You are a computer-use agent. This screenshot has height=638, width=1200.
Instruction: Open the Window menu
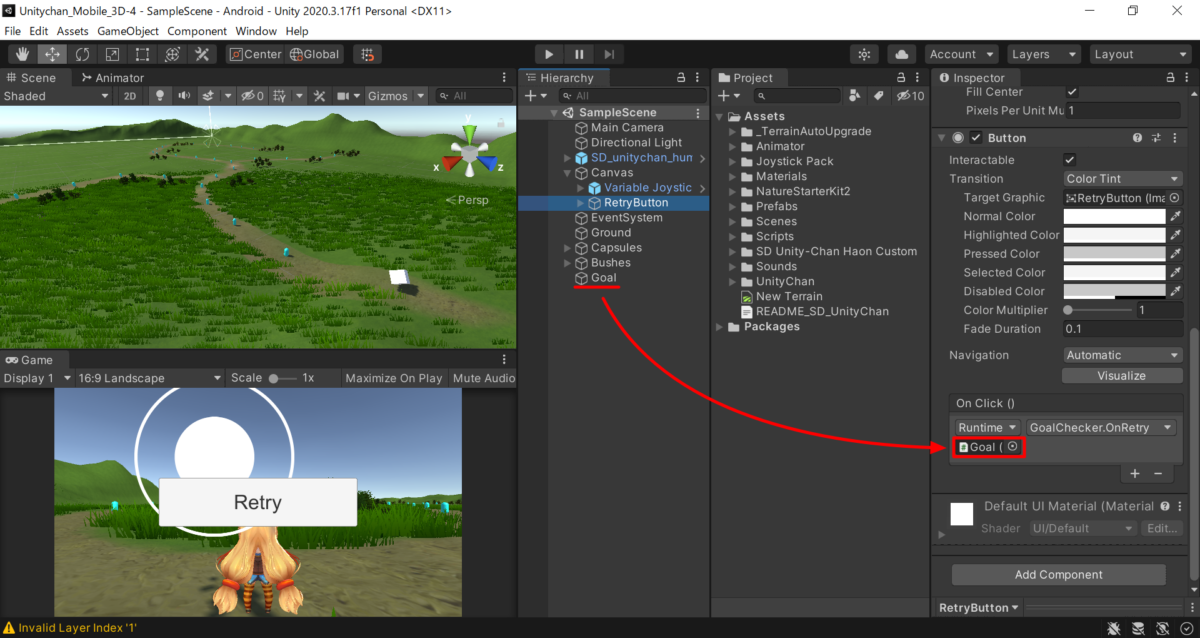pos(258,31)
